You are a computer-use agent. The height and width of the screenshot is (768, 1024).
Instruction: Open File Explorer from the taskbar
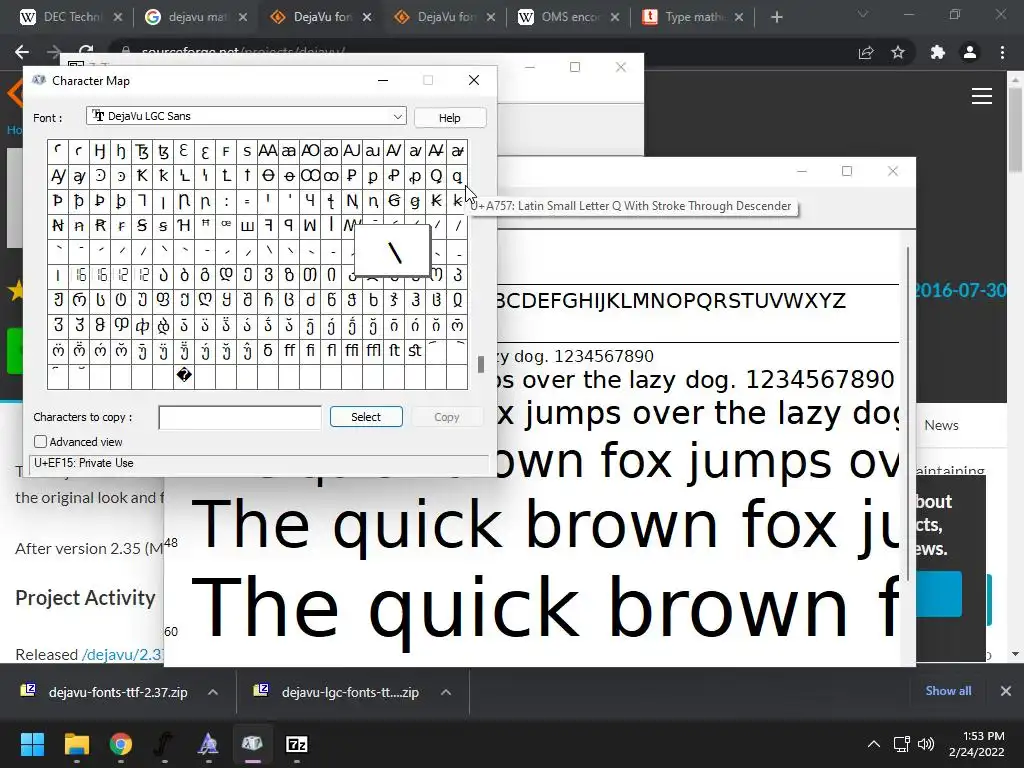(x=76, y=744)
